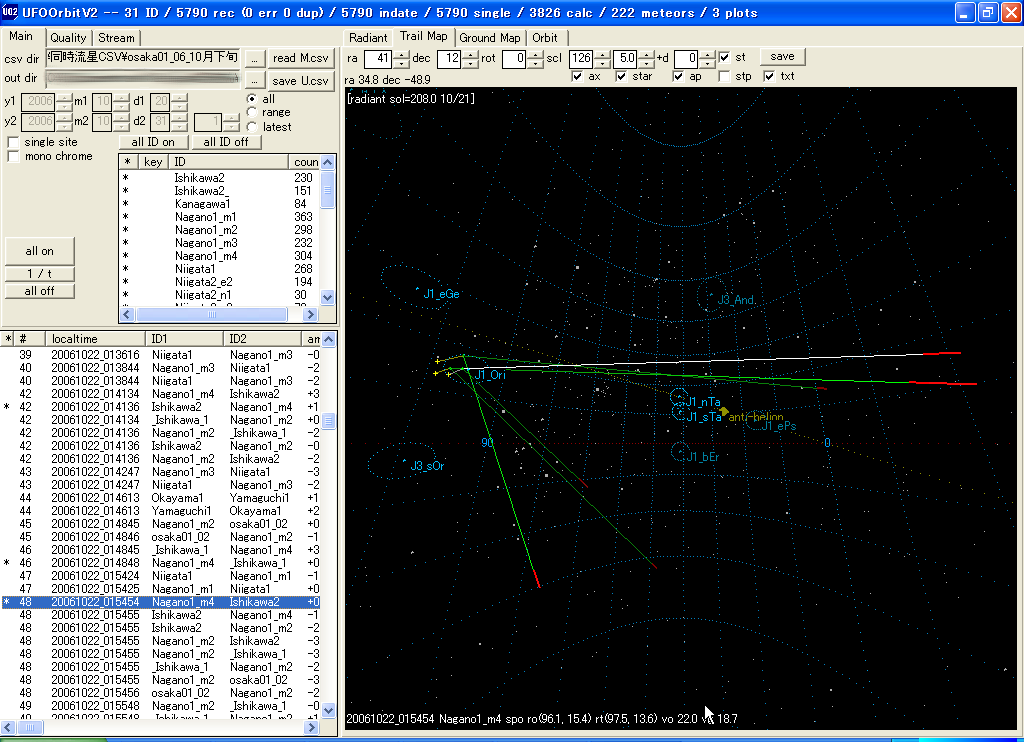1024x742 pixels.
Task: Enable the single site checkbox
Action: (x=13, y=142)
